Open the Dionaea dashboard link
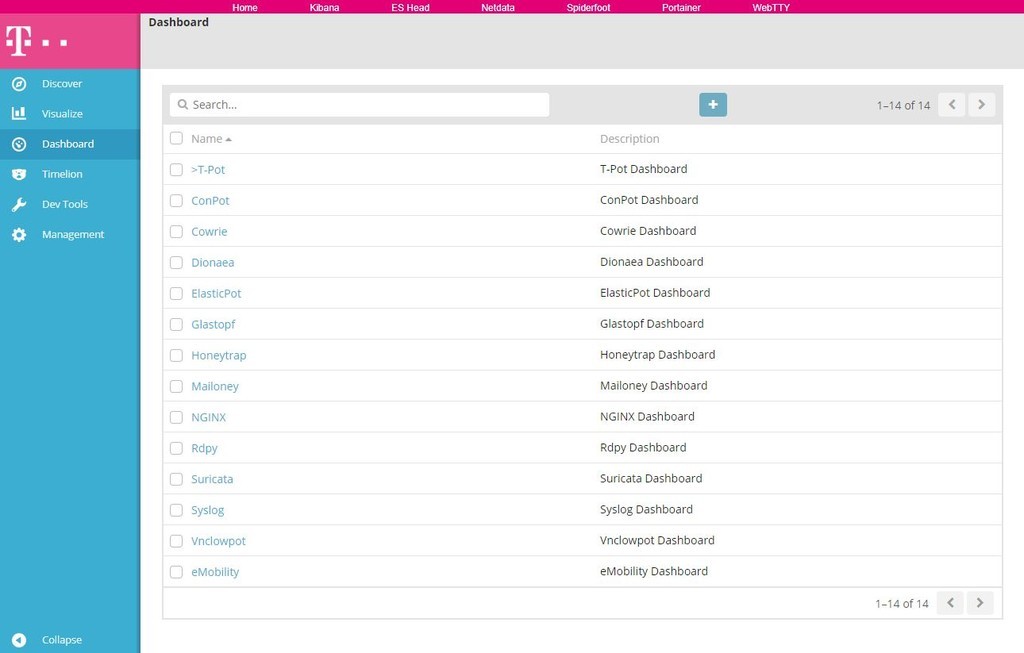This screenshot has height=653, width=1024. point(212,263)
